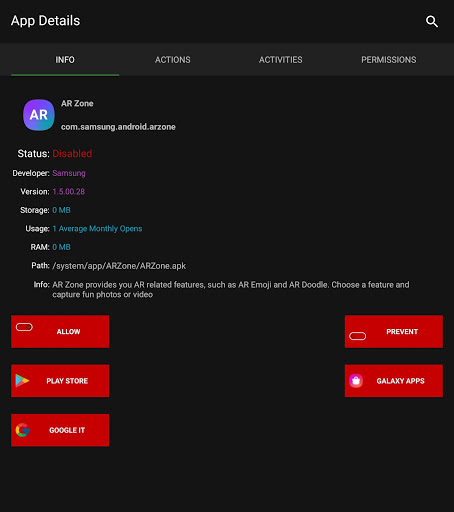Tap the Google G logo icon
Viewport: 454px width, 512px height.
point(22,430)
